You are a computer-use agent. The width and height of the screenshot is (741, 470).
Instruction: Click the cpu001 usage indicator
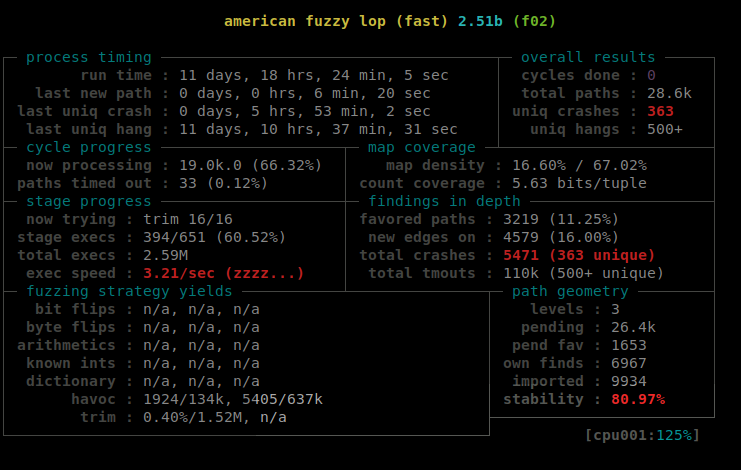[x=642, y=435]
